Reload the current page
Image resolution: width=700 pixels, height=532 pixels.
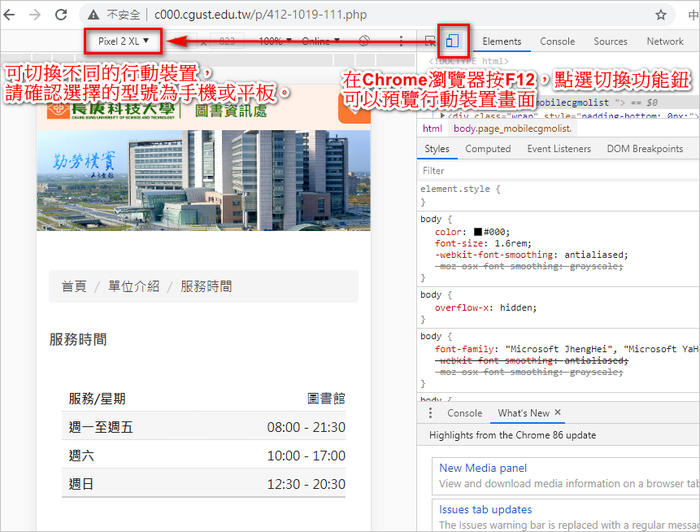coord(61,15)
